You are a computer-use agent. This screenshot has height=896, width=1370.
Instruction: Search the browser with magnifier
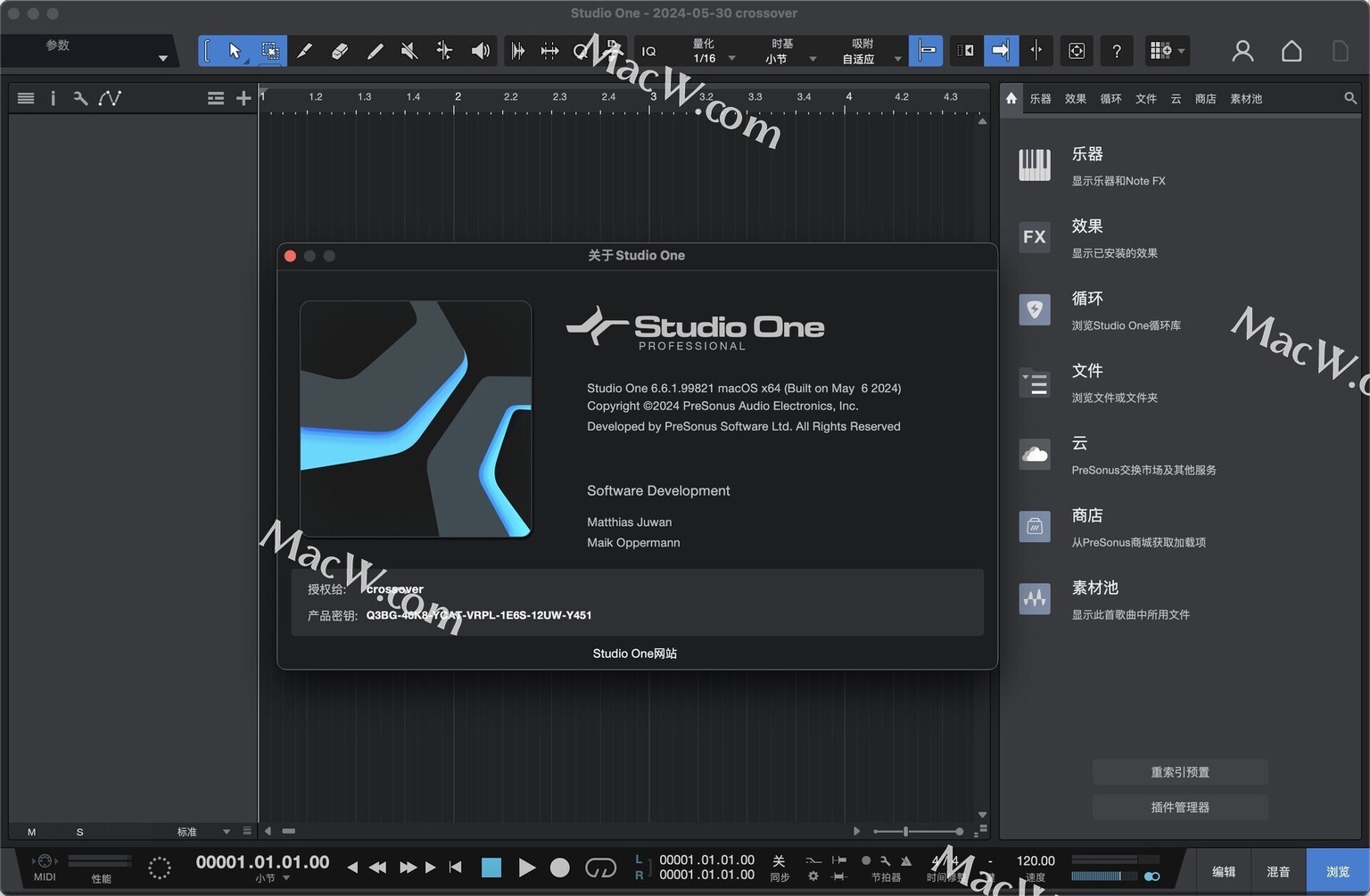pyautogui.click(x=1350, y=98)
